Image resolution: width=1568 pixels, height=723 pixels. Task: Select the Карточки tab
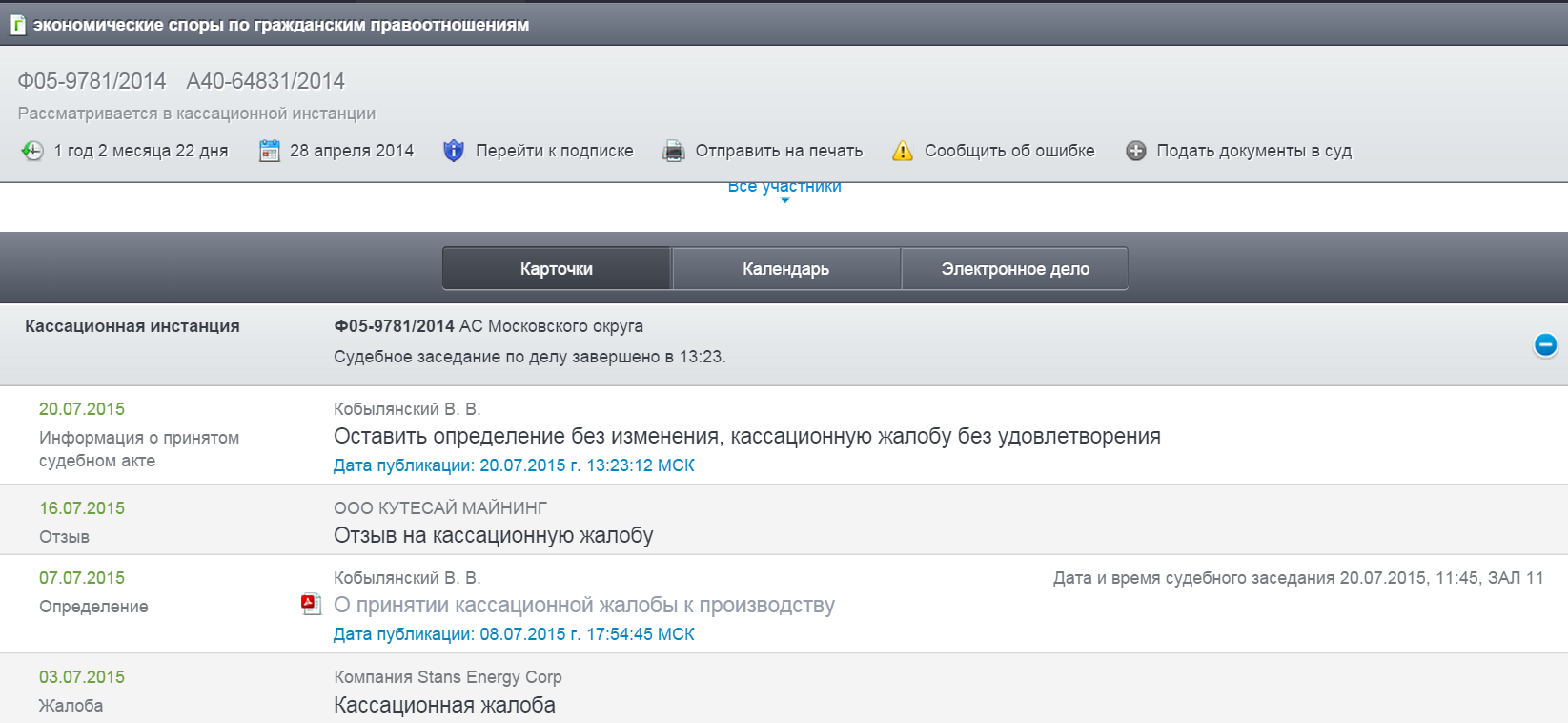click(556, 269)
